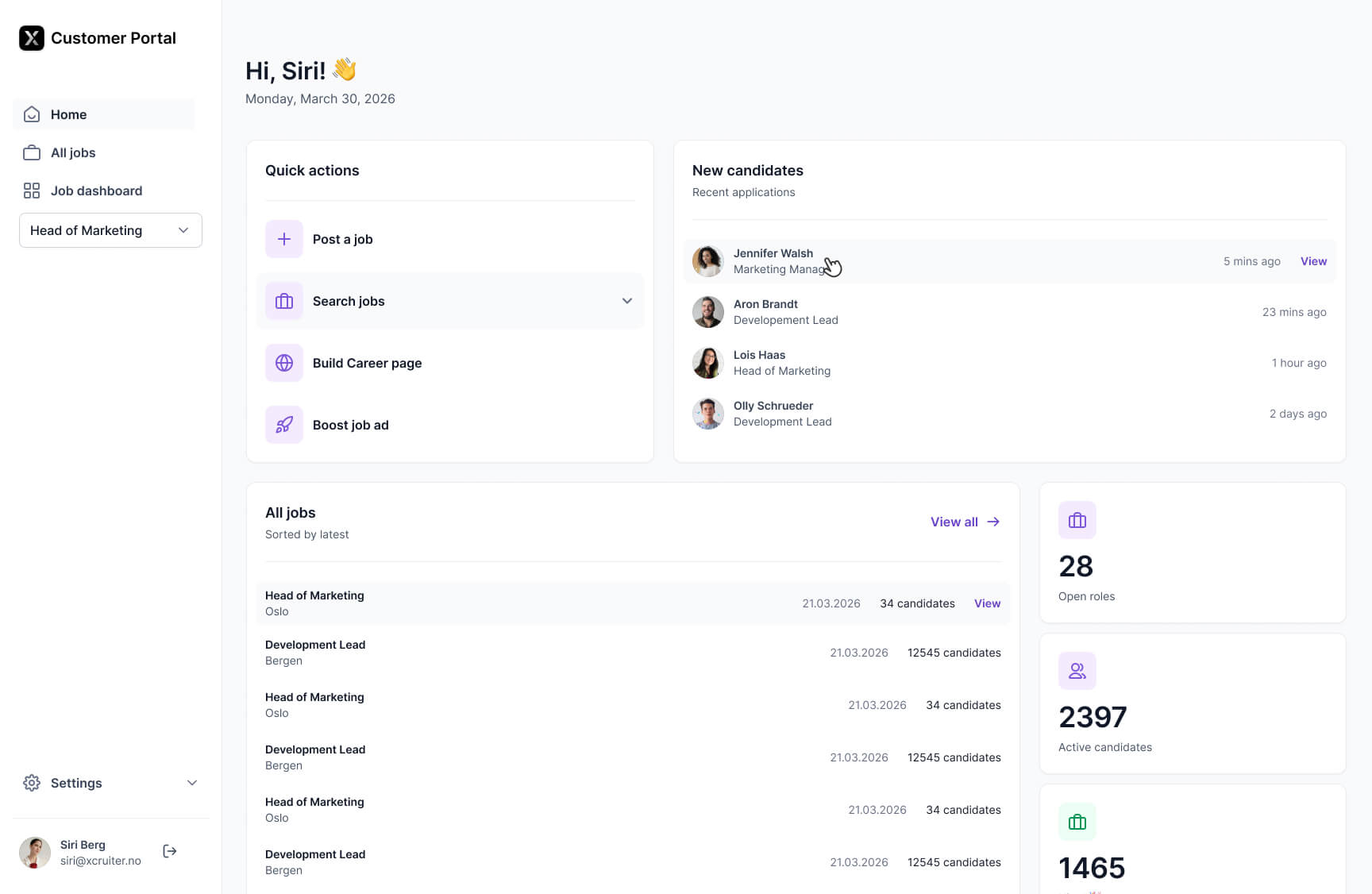The image size is (1372, 894).
Task: Select the Home house icon
Action: [x=31, y=114]
